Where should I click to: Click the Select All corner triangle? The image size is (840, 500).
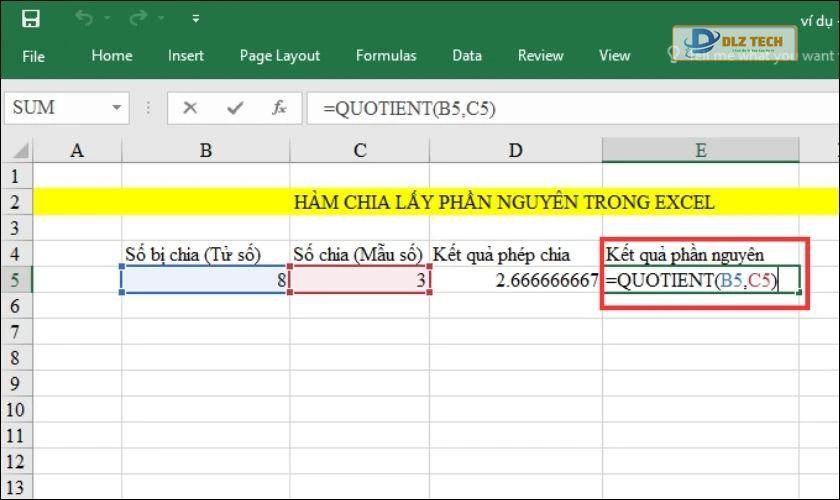[x=20, y=150]
